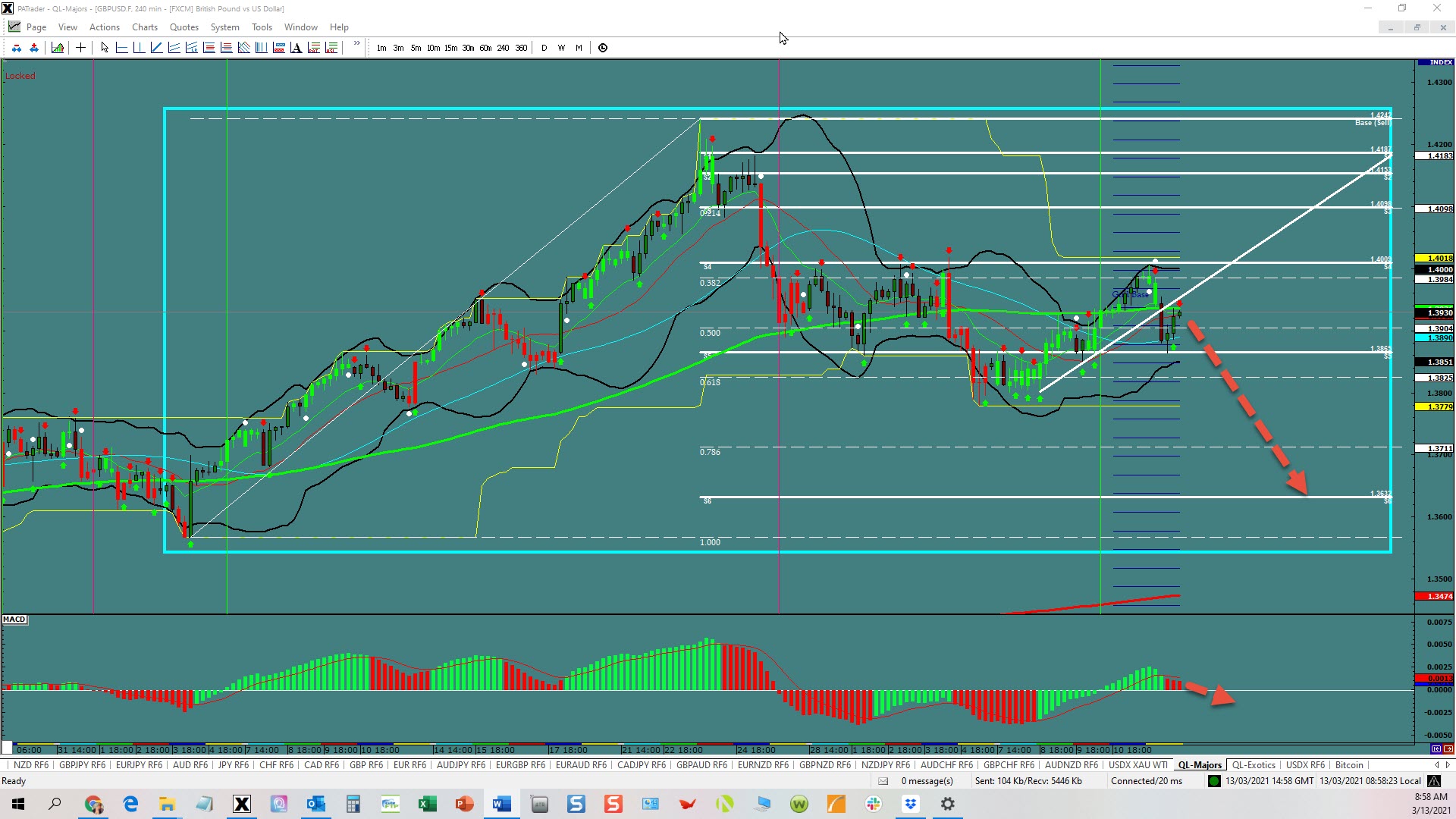Select the crosshair cursor tool
Image resolution: width=1456 pixels, height=819 pixels.
pyautogui.click(x=80, y=48)
